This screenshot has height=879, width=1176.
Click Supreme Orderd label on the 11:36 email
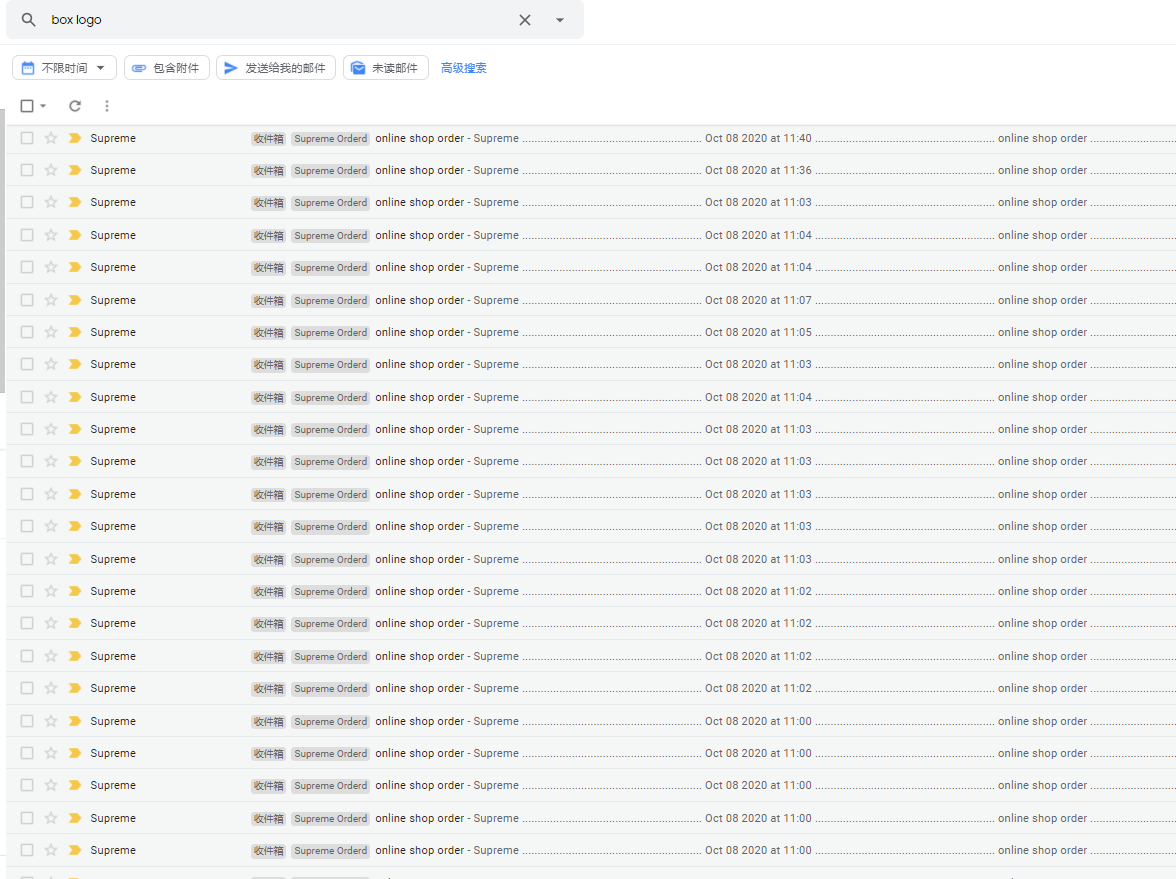pyautogui.click(x=331, y=171)
